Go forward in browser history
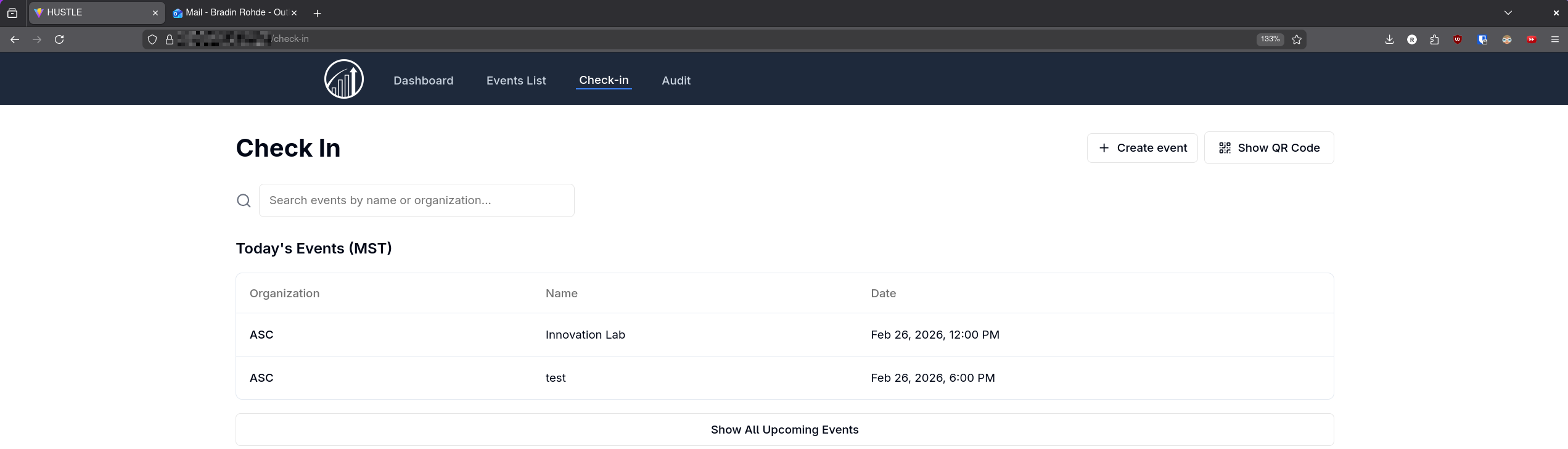 37,39
